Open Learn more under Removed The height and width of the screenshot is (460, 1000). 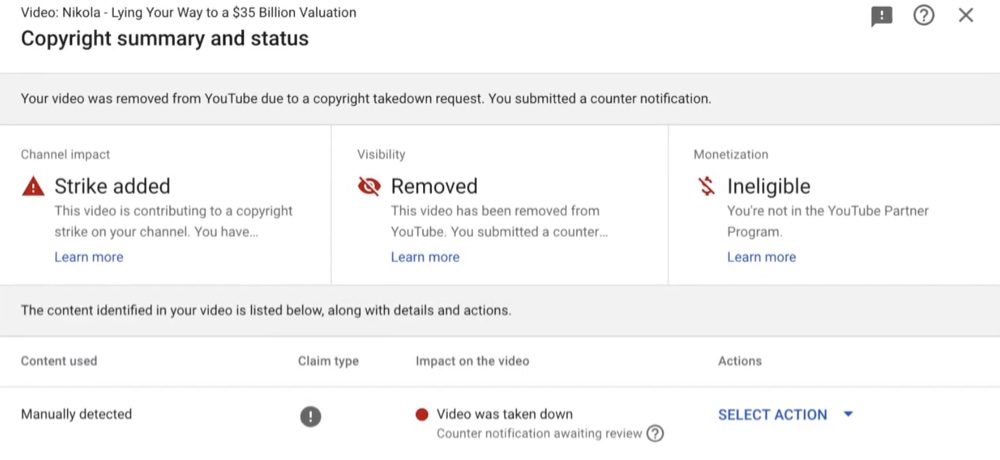coord(425,257)
